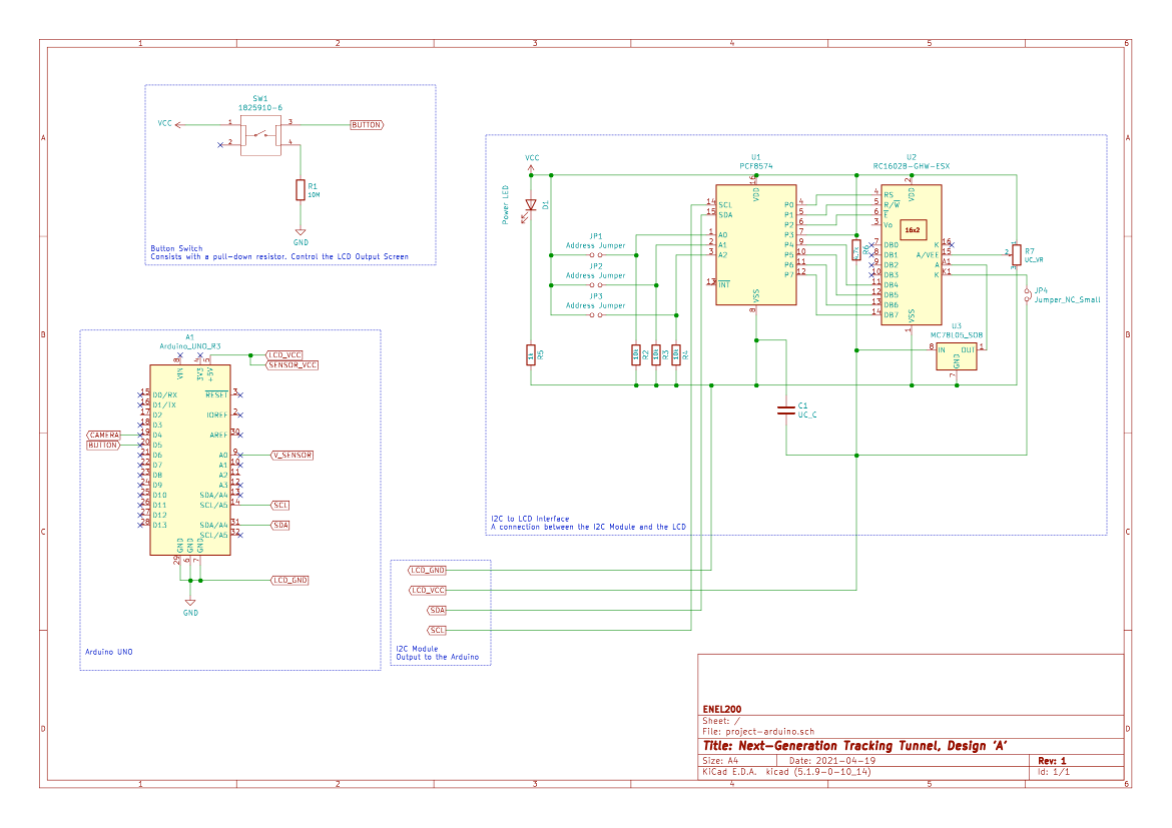The width and height of the screenshot is (1172, 828).
Task: Select the JP1 Address Jumper
Action: 595,255
